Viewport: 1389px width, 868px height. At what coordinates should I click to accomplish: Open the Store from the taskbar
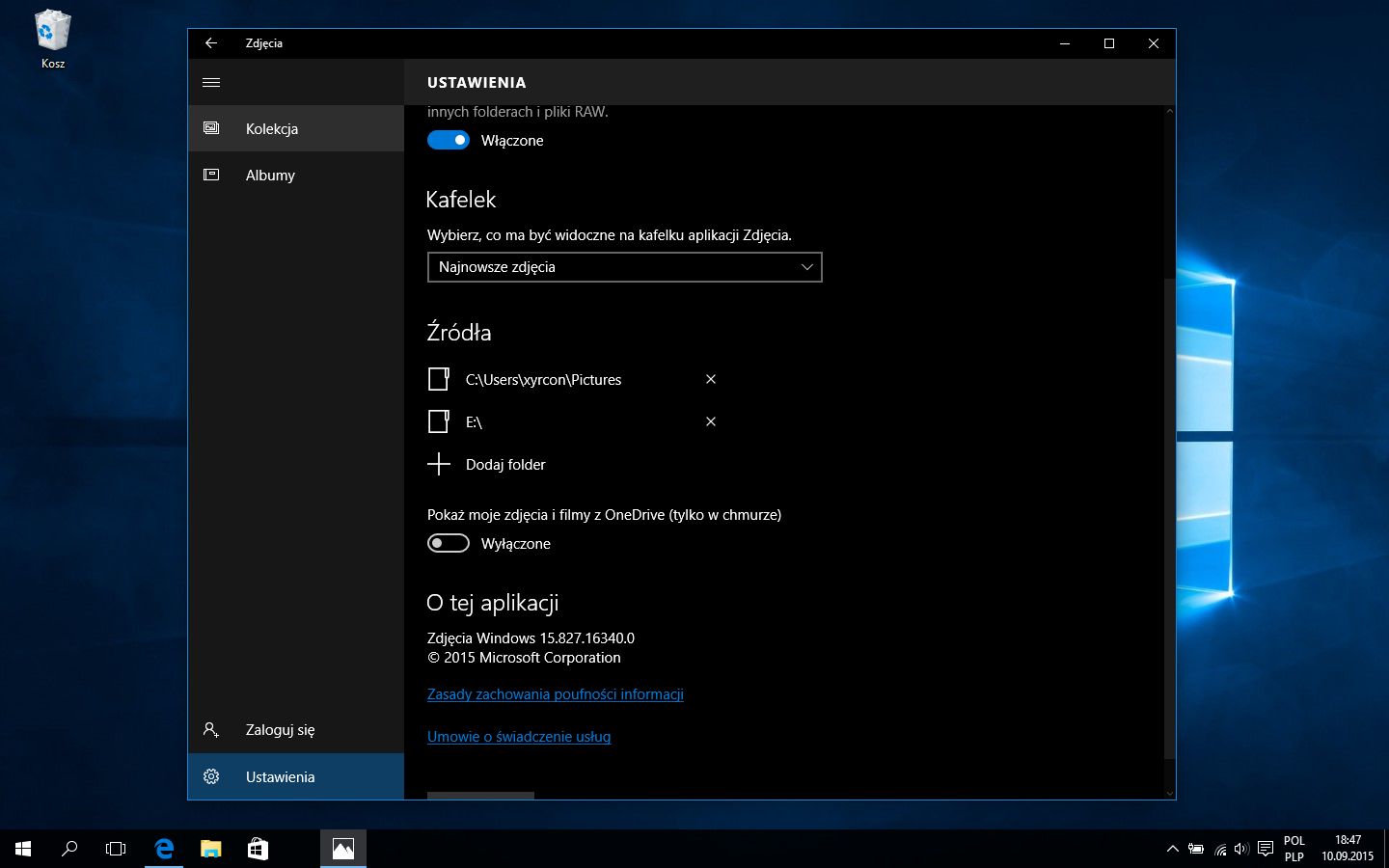[258, 849]
